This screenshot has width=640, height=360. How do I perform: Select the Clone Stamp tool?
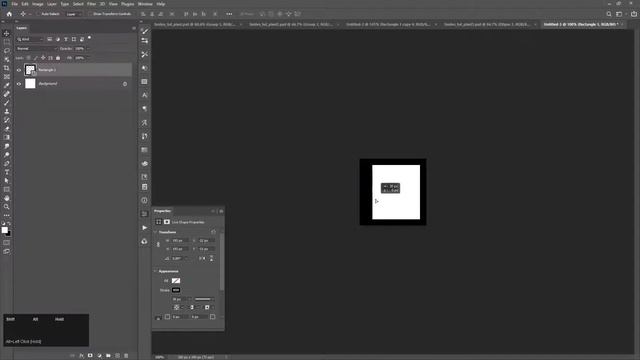[7, 111]
